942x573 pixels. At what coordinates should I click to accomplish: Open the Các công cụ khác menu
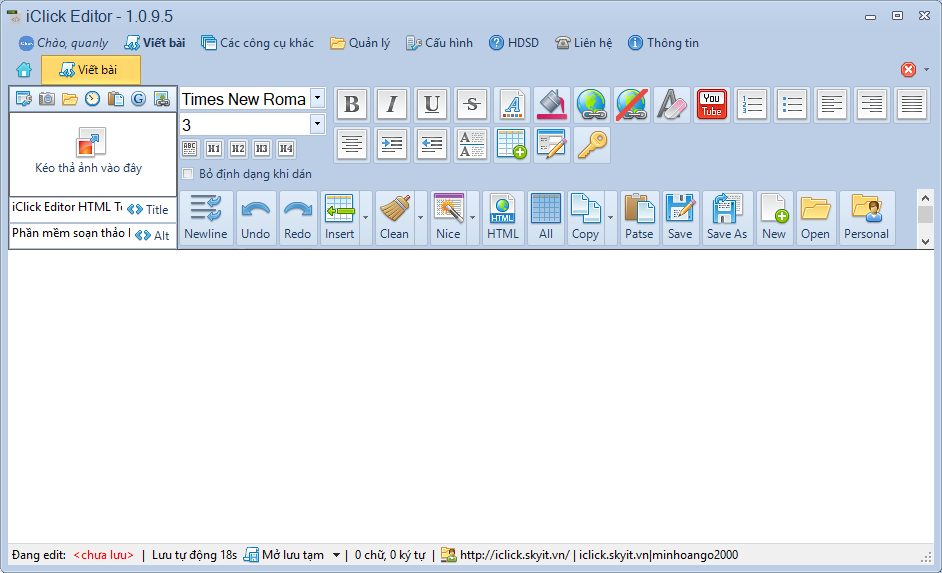257,43
